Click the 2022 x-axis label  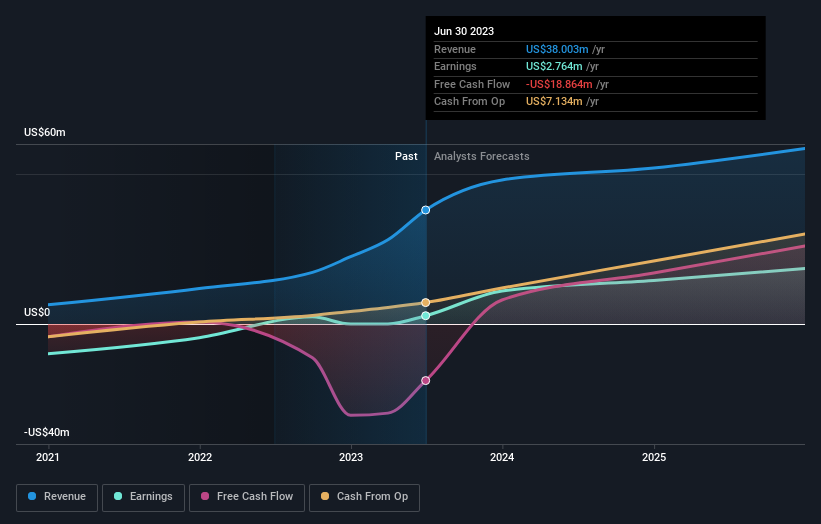[x=200, y=458]
